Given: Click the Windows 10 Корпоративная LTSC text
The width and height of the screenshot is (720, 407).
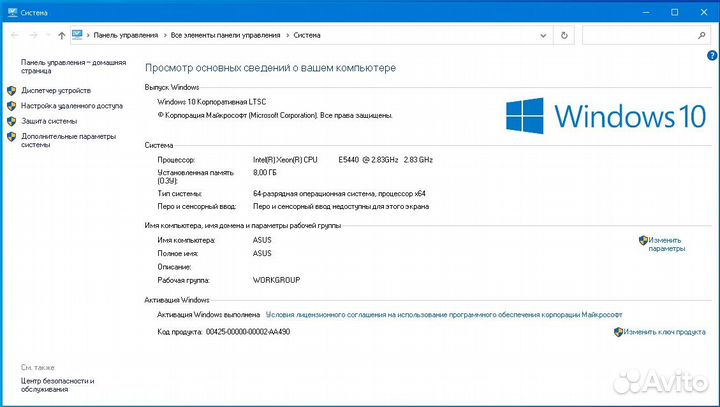Looking at the screenshot, I should tap(212, 102).
